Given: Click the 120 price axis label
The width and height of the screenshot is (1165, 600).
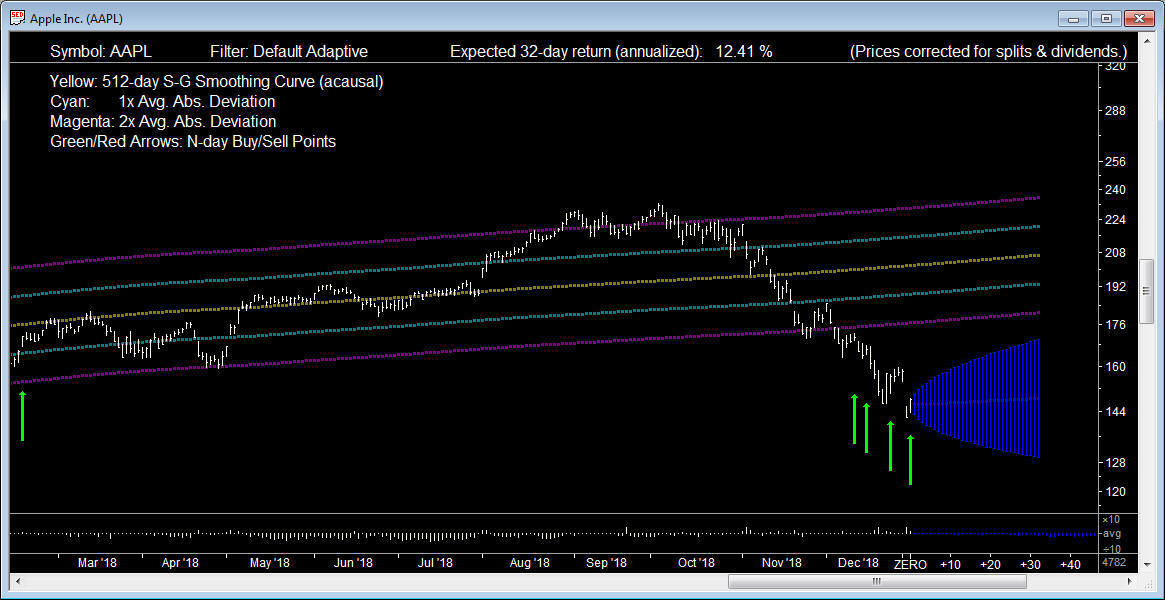Looking at the screenshot, I should click(1117, 491).
